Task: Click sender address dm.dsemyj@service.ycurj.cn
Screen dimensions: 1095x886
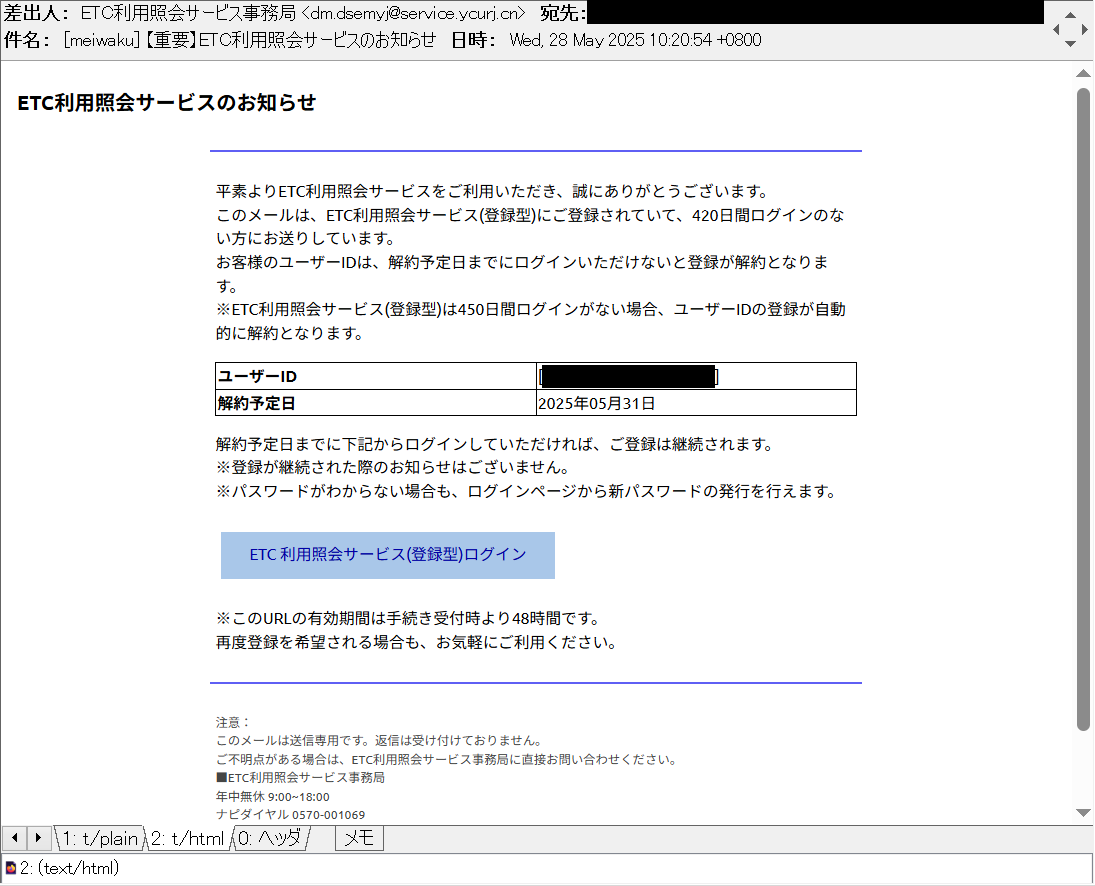Action: tap(412, 13)
